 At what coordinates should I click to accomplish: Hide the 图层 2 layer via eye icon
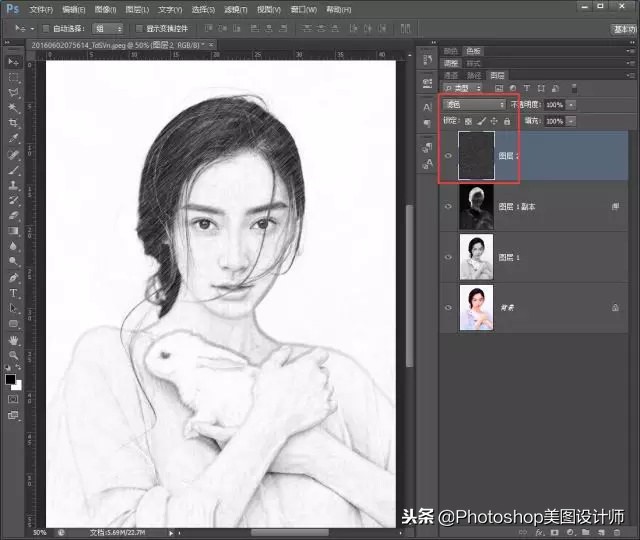(448, 156)
